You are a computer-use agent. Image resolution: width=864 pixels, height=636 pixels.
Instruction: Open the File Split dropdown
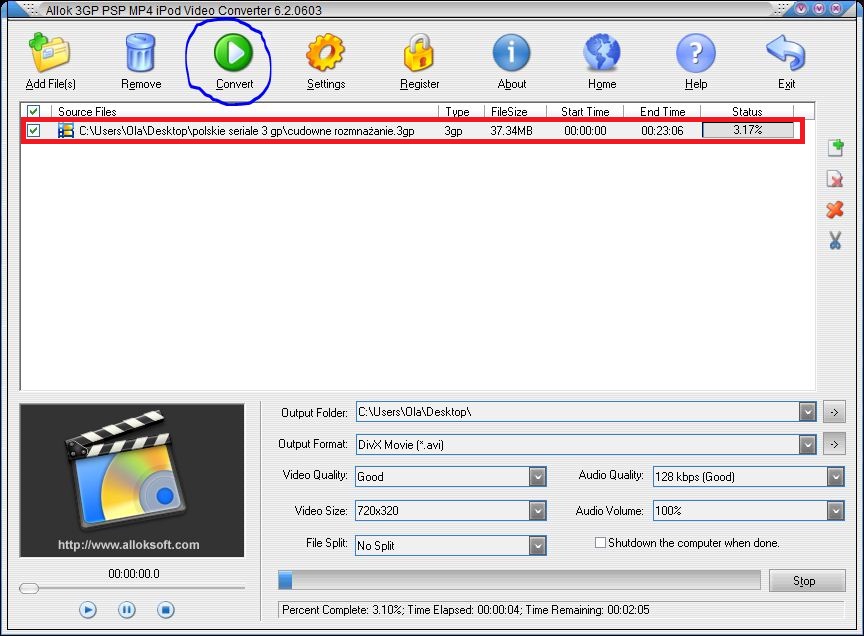(x=537, y=546)
